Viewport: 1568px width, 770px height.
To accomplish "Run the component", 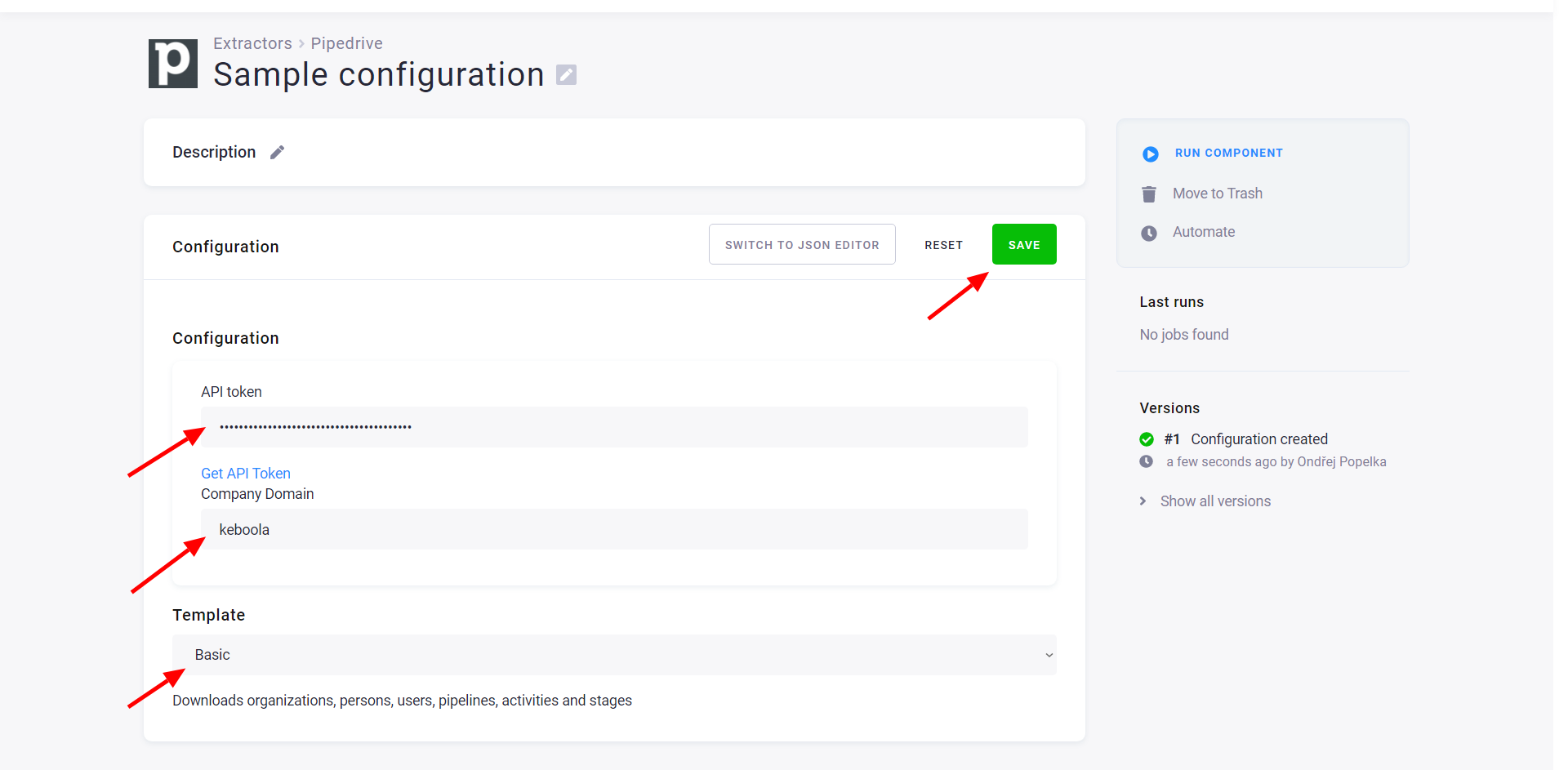I will pos(1228,154).
